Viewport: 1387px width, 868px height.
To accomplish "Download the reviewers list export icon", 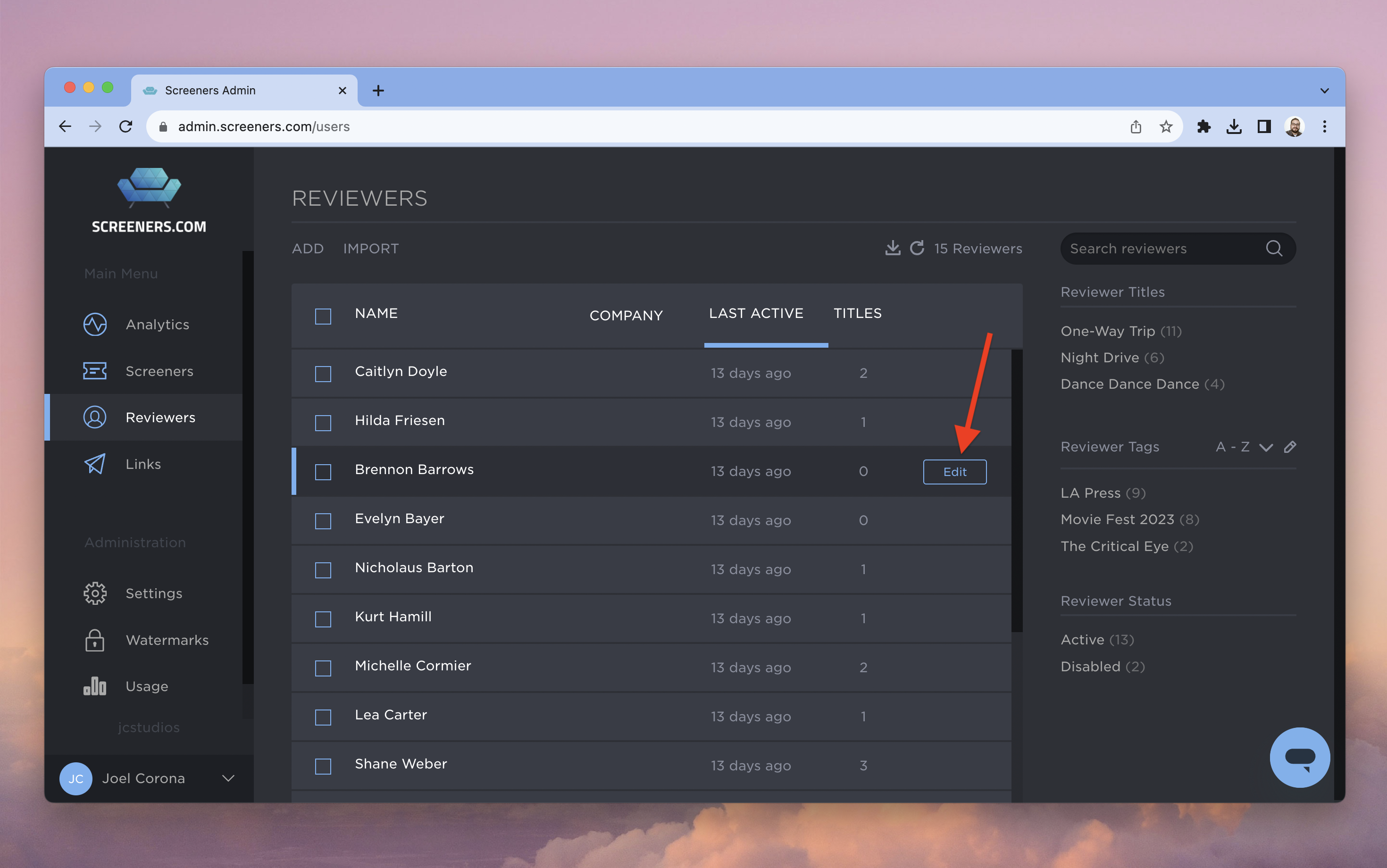I will (893, 248).
